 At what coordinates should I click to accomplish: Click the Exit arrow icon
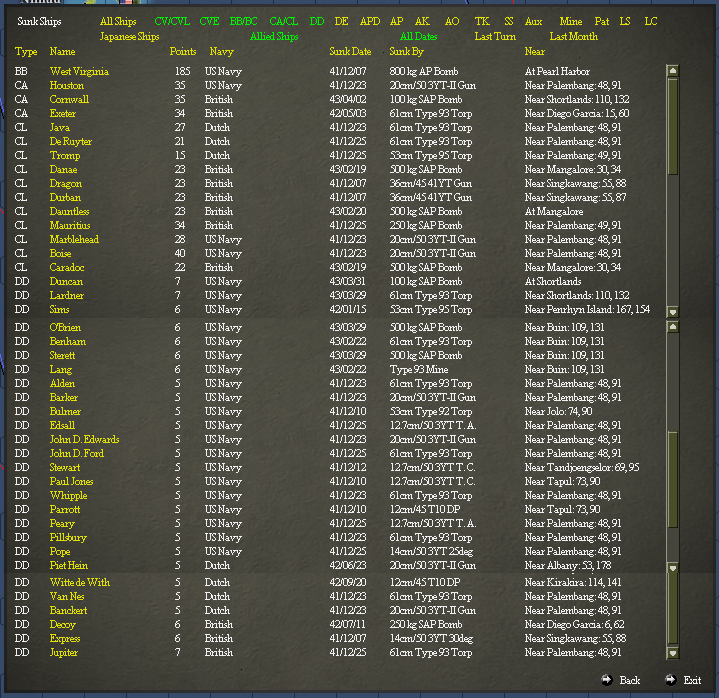(671, 680)
